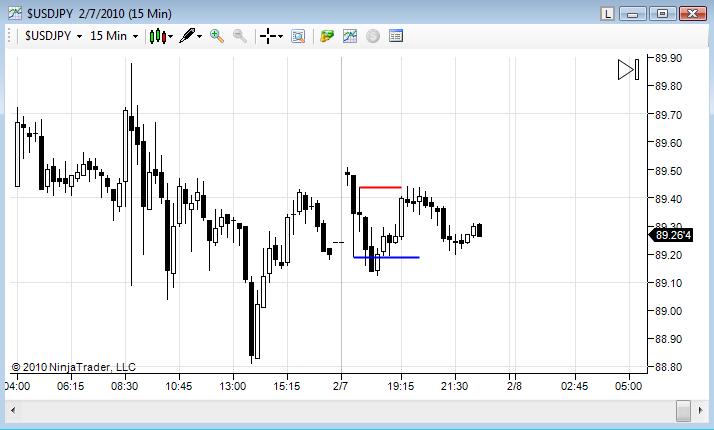The image size is (714, 430).
Task: Click the 19:15 time axis label
Action: pos(401,386)
